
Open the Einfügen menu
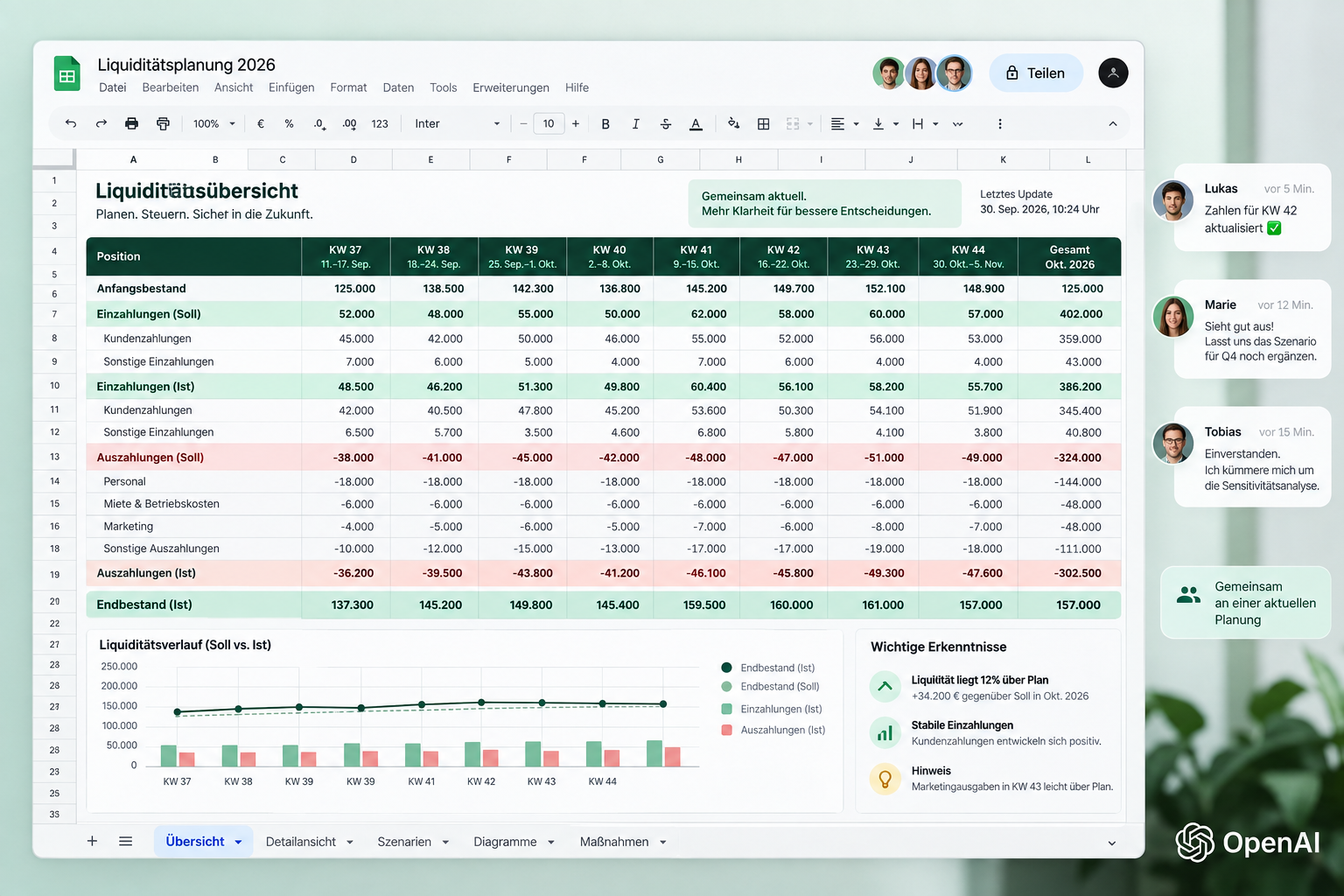pos(291,87)
